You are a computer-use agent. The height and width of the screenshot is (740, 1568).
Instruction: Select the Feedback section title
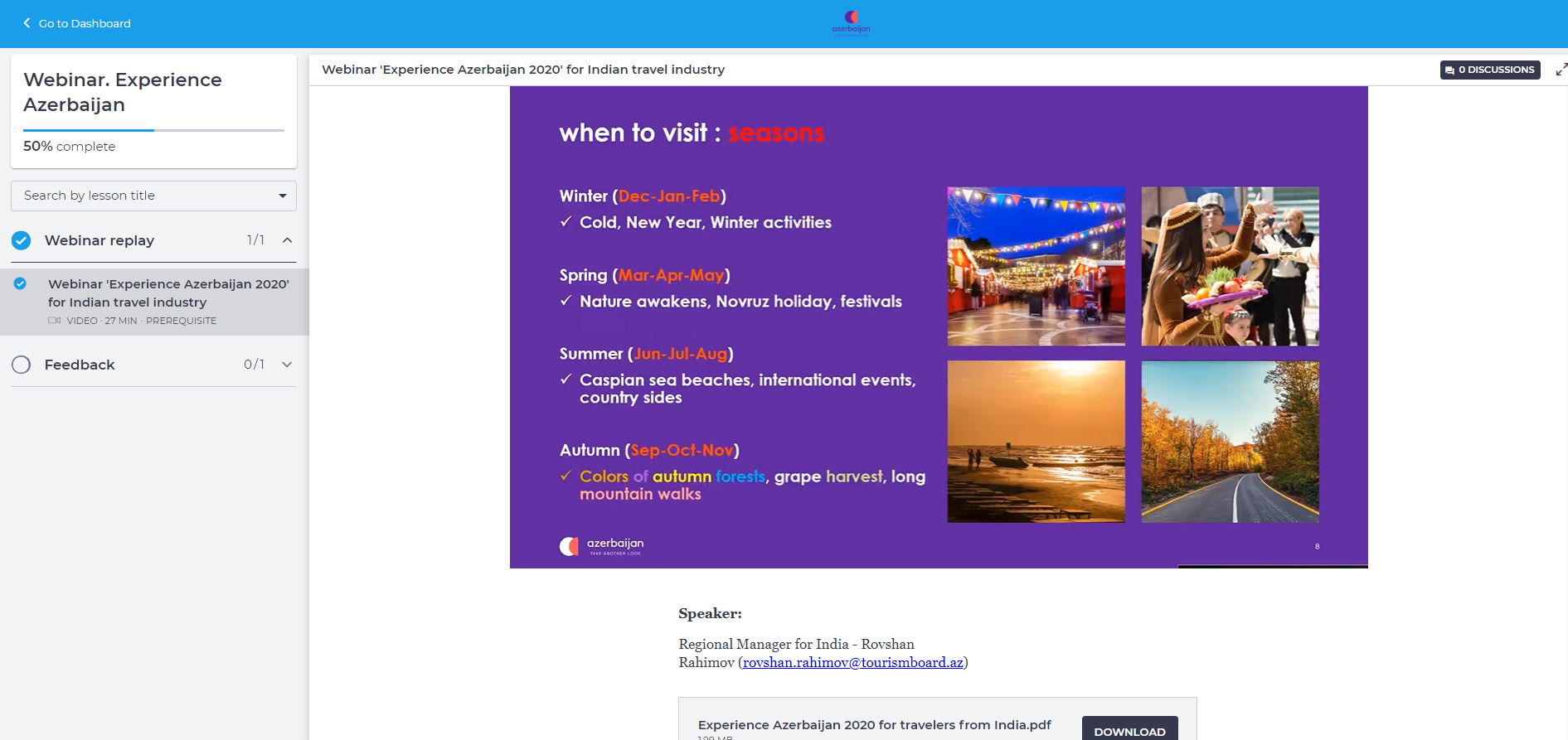click(x=80, y=365)
